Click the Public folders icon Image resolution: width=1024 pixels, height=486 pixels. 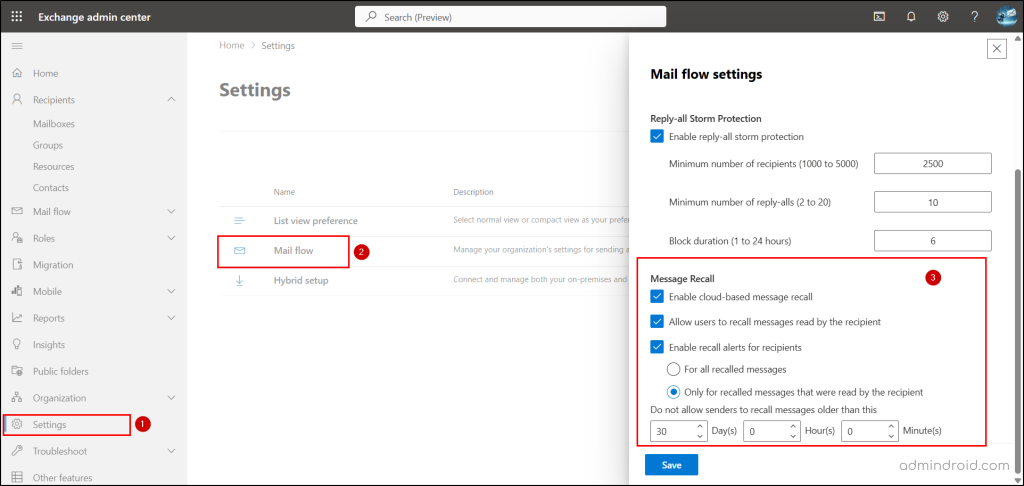[18, 371]
